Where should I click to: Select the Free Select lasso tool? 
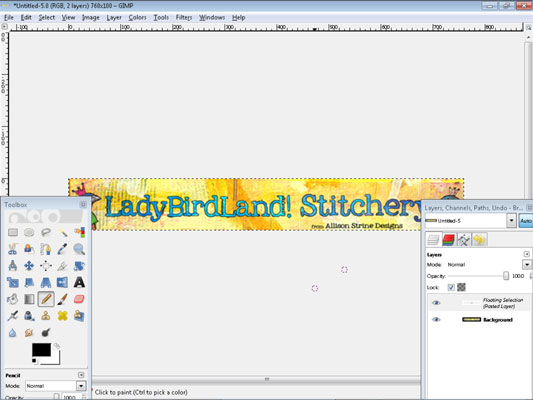tap(46, 232)
